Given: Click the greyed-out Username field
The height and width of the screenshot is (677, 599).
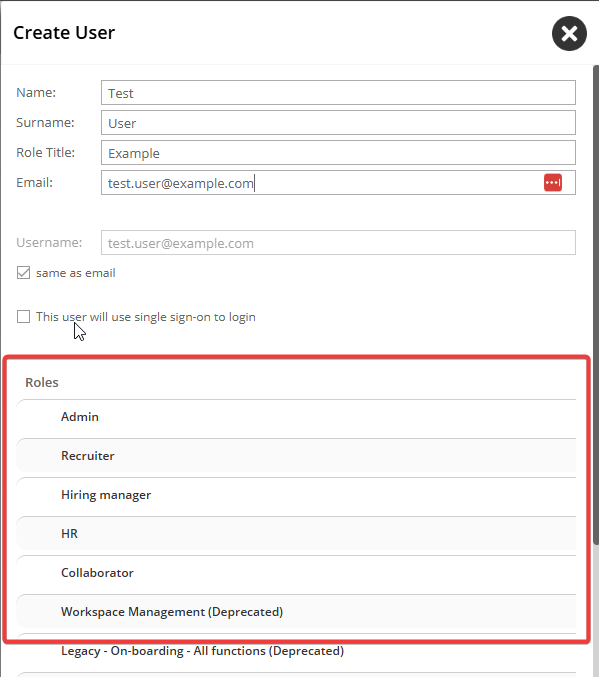Looking at the screenshot, I should tap(338, 243).
